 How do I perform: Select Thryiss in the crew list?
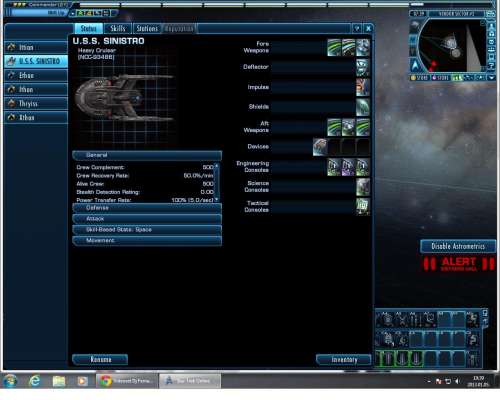36,103
